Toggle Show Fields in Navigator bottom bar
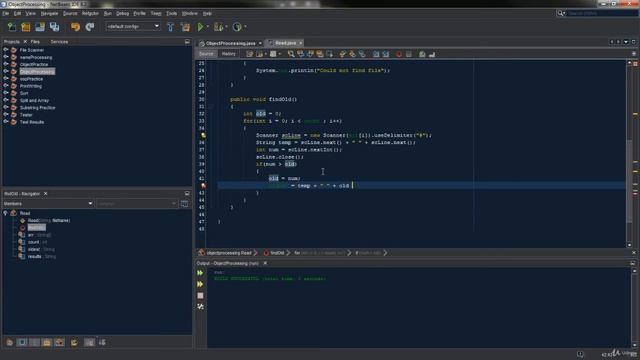The height and width of the screenshot is (360, 640). (x=22, y=342)
